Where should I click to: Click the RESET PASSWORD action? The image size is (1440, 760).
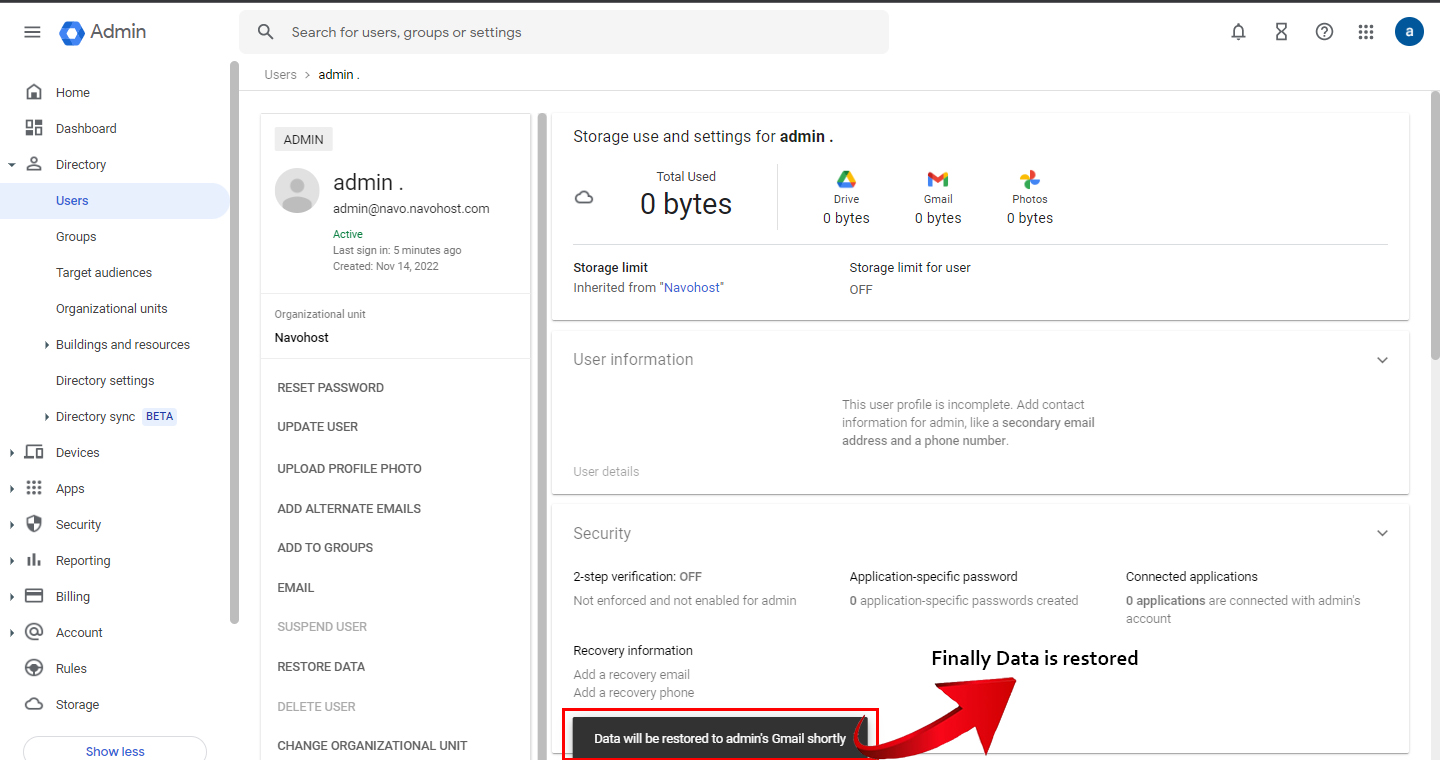[x=330, y=388]
